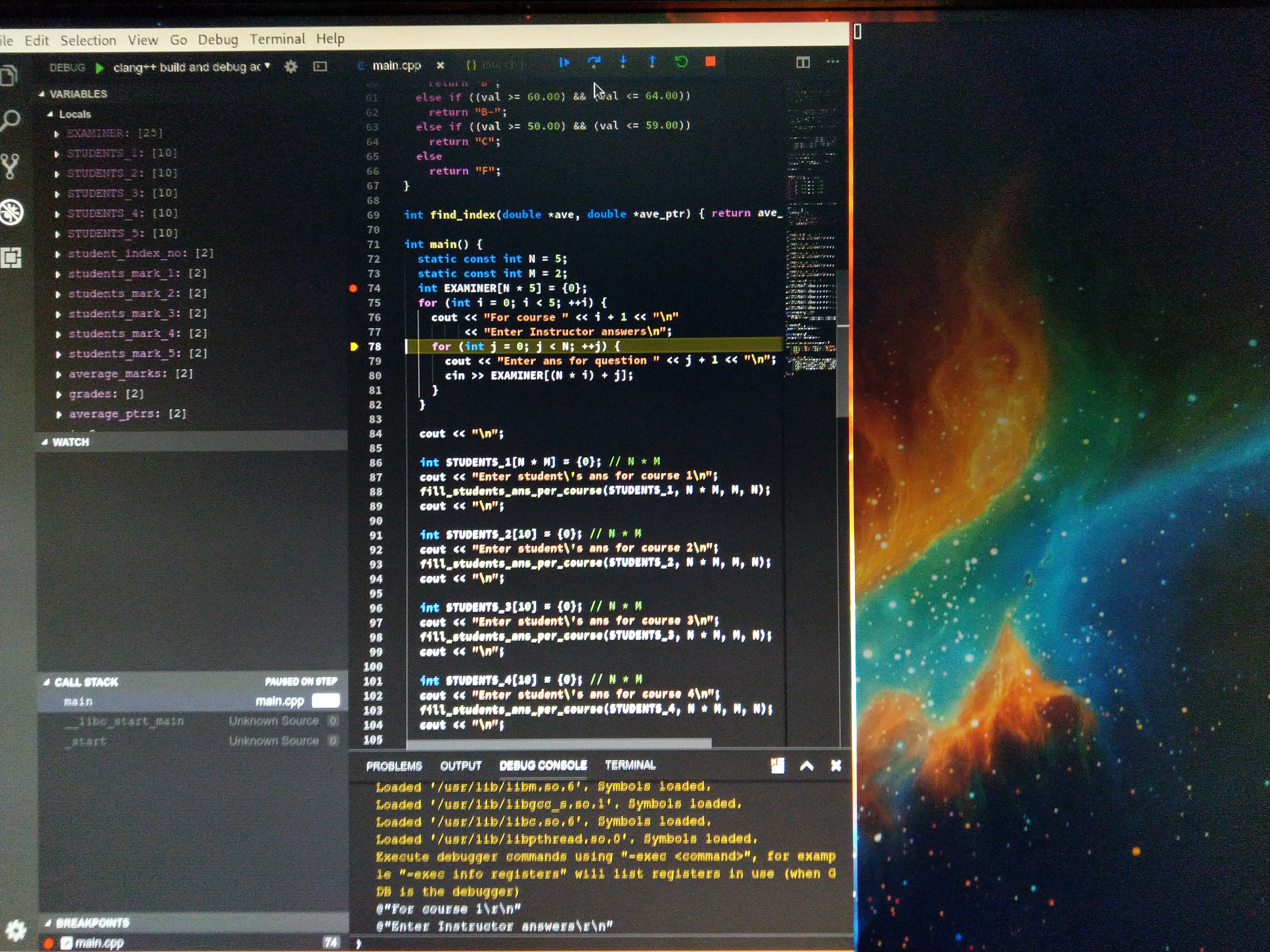Configure launch settings with the gear icon
The height and width of the screenshot is (952, 1270).
[x=291, y=67]
